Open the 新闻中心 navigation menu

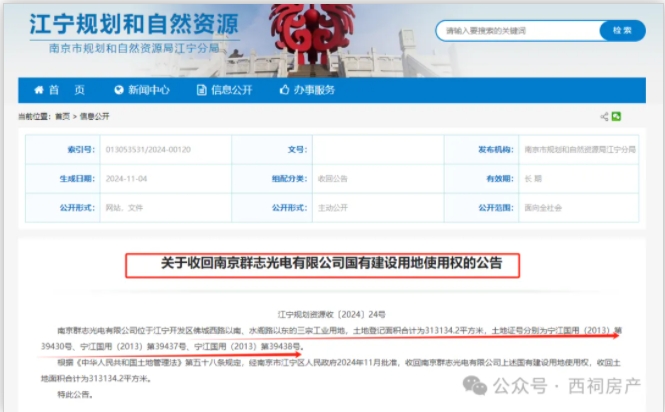tap(142, 90)
